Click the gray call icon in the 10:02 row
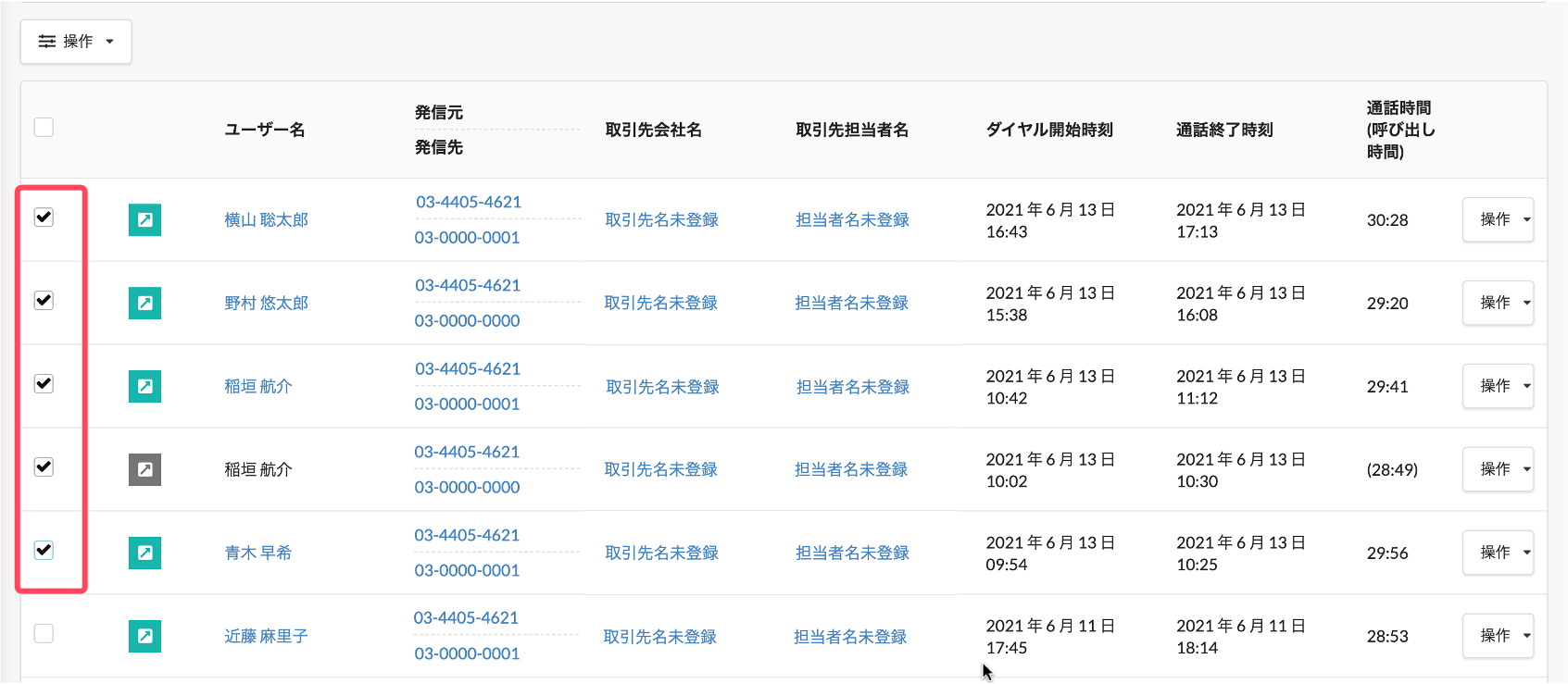Screen dimensions: 1568x684 coord(144,469)
